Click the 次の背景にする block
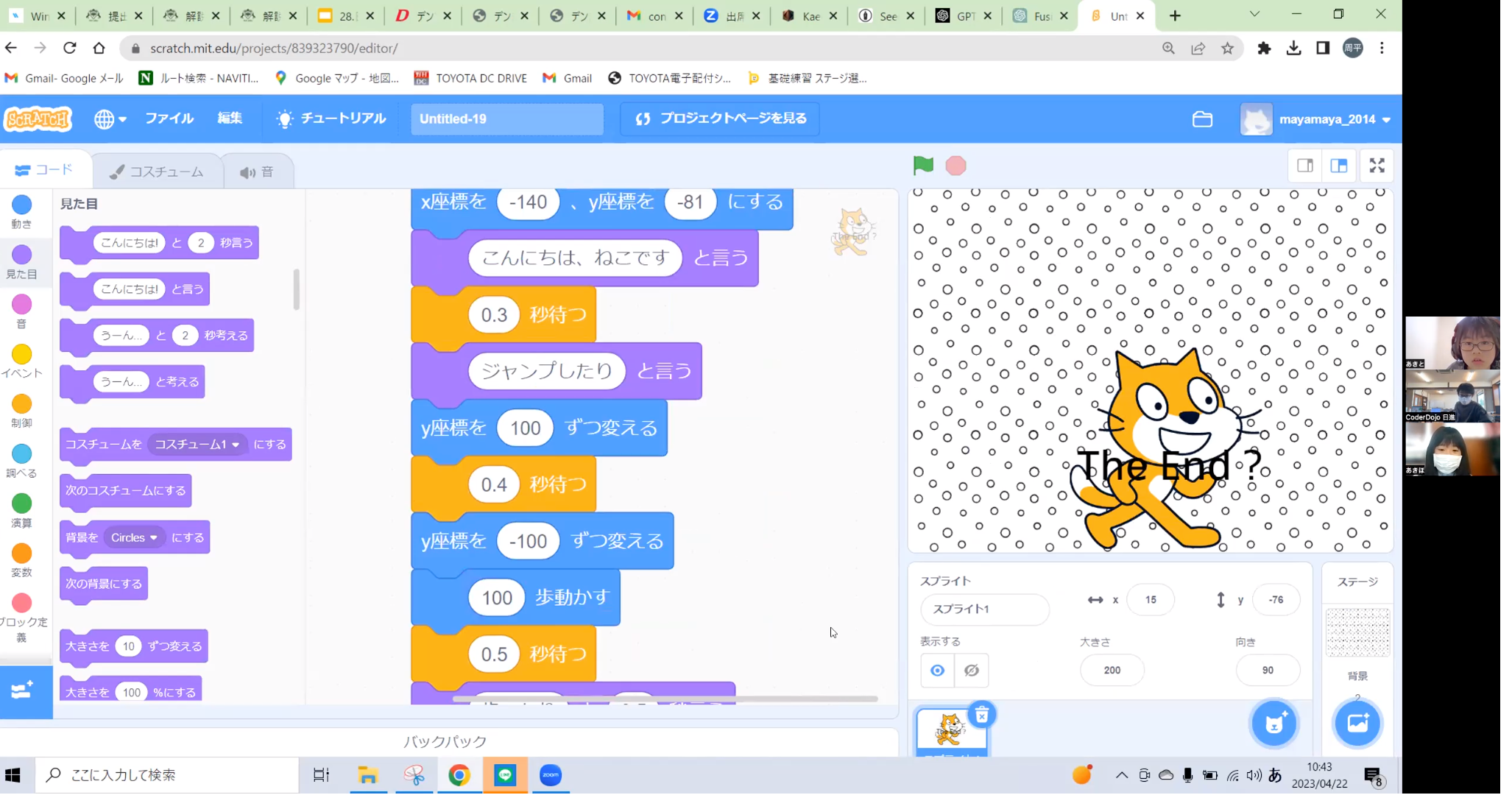Screen dimensions: 1512x795 tap(104, 583)
